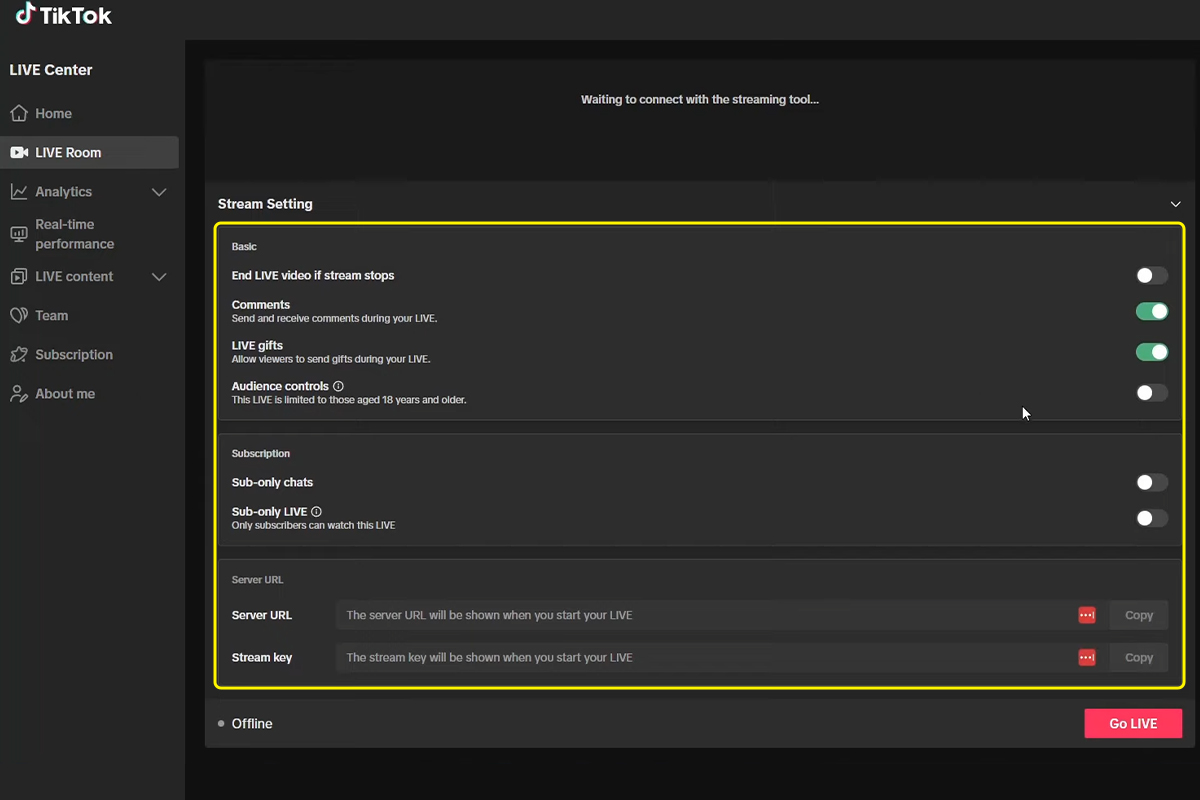1200x800 pixels.
Task: Click the red icon in Stream key field
Action: [x=1087, y=658]
